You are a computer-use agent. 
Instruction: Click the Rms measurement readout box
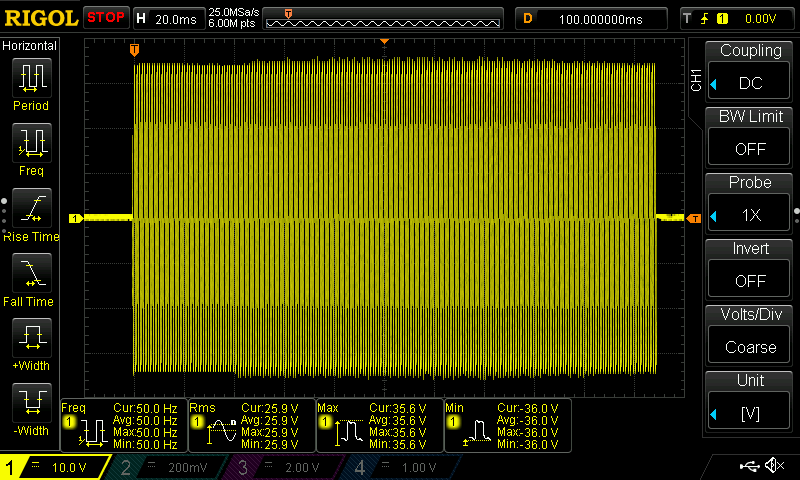[250, 425]
